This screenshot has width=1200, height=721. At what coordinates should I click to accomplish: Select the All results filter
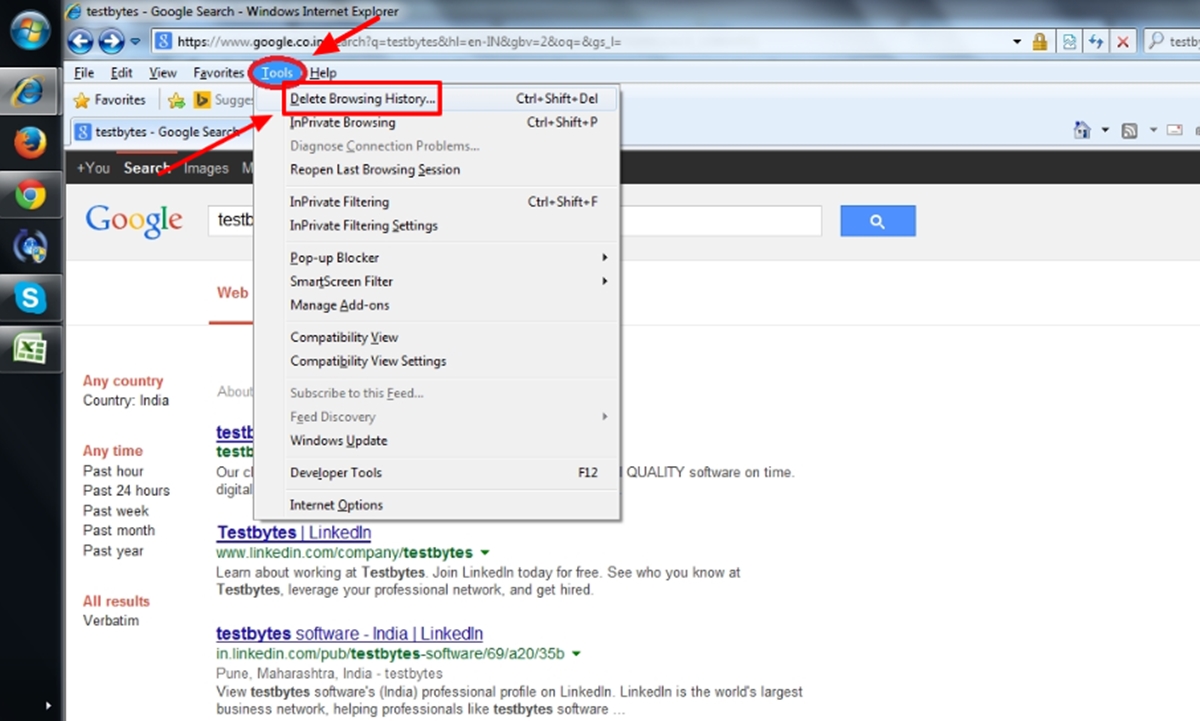tap(116, 601)
